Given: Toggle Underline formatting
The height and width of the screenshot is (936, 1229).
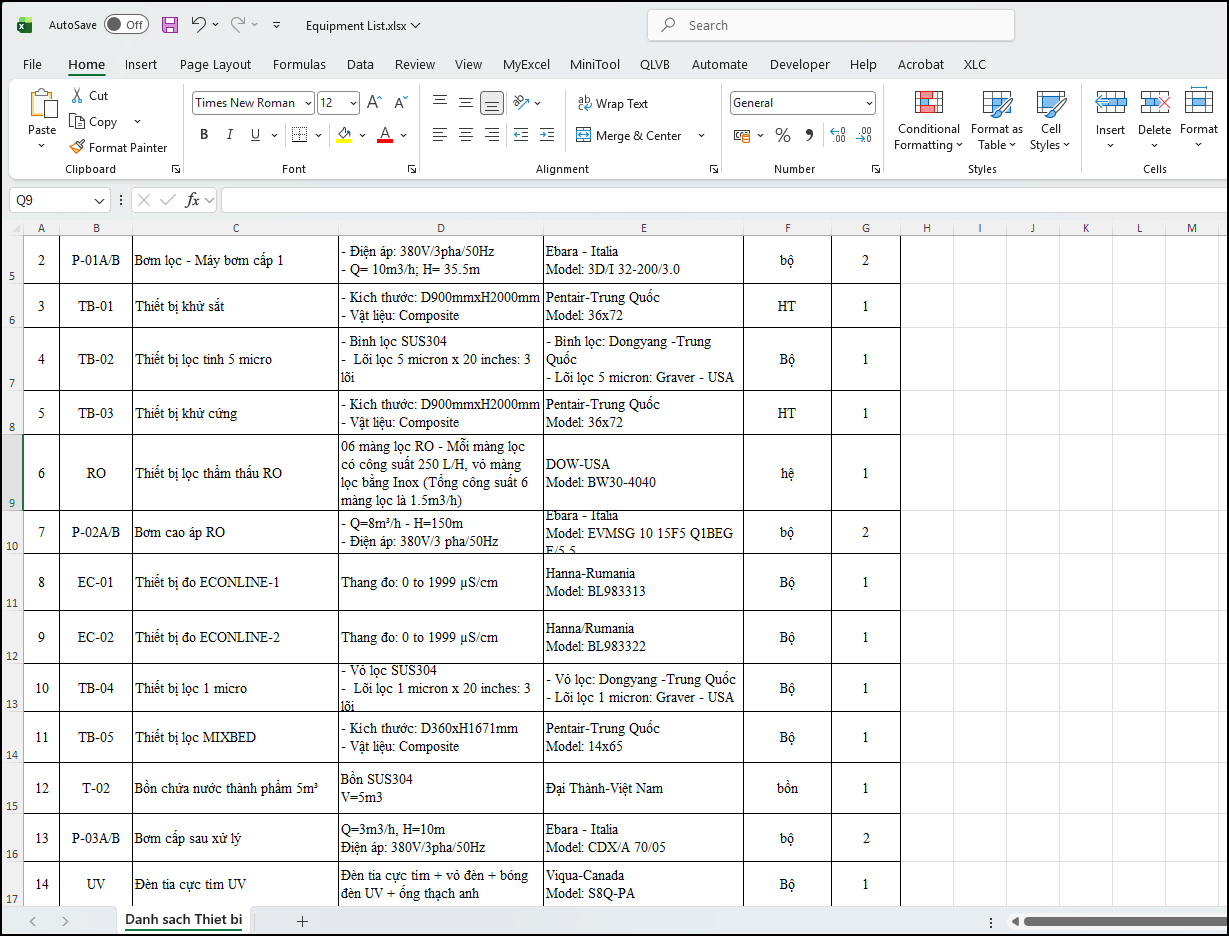Looking at the screenshot, I should 255,135.
